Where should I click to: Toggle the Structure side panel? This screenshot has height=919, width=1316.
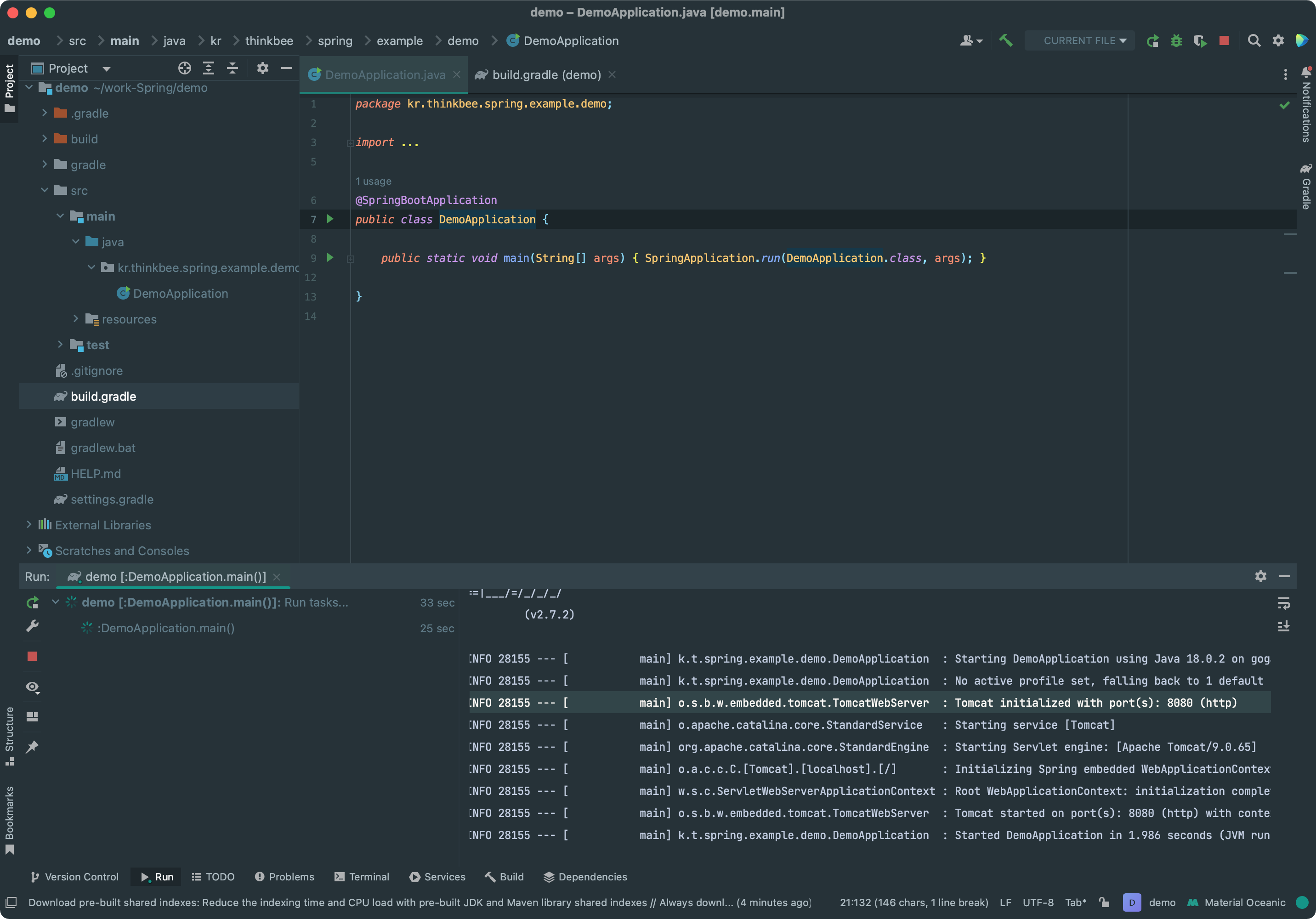coord(9,736)
